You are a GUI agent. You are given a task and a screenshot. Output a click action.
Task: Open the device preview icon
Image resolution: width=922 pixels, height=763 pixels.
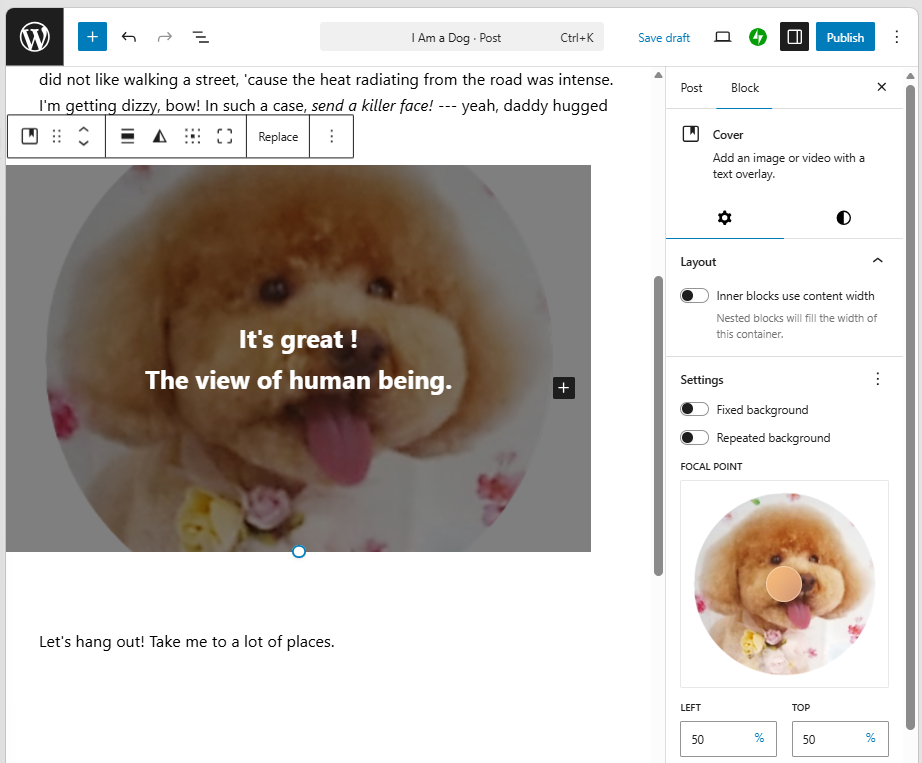point(722,37)
